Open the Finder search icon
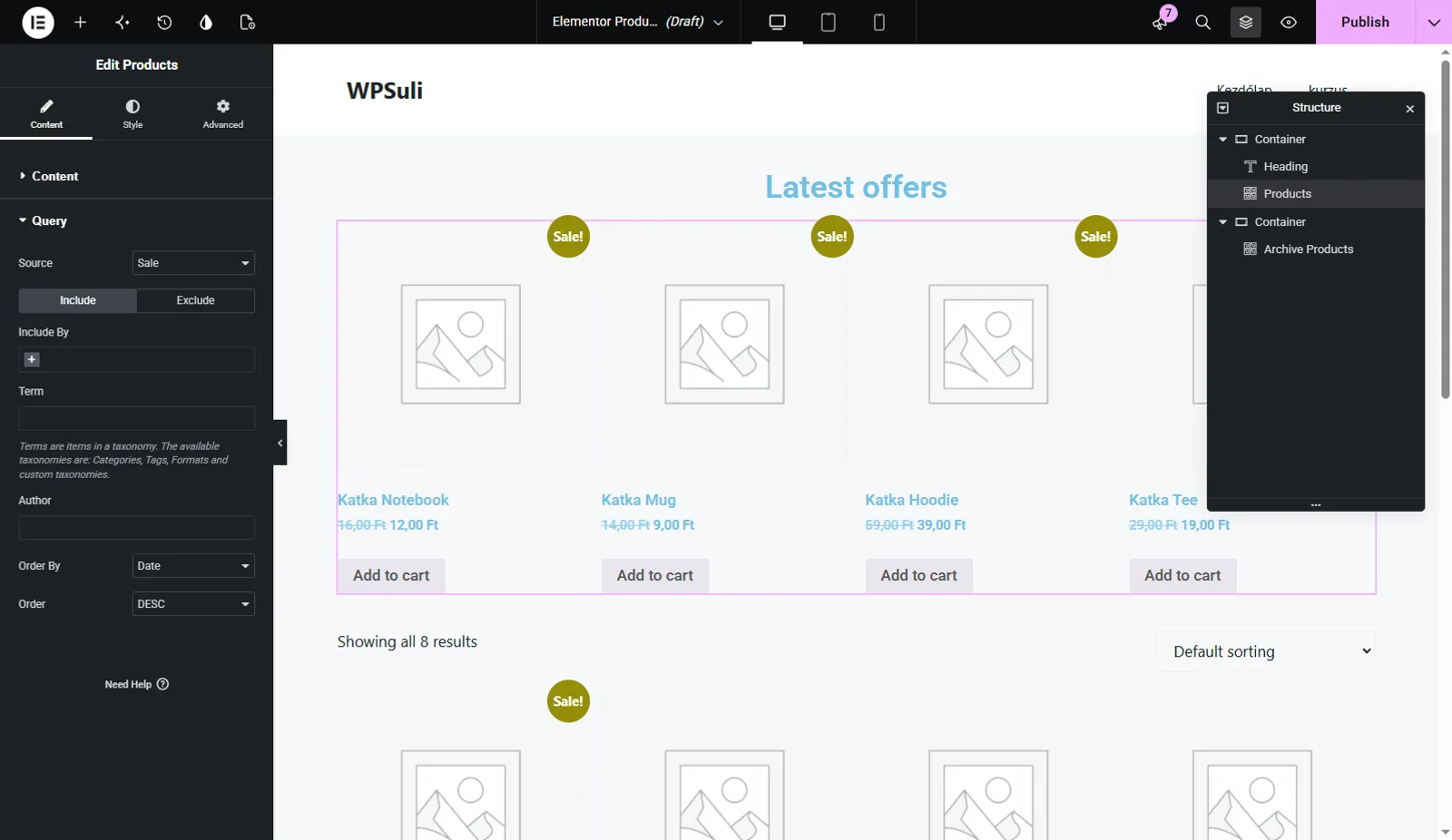The height and width of the screenshot is (840, 1452). coord(1202,22)
